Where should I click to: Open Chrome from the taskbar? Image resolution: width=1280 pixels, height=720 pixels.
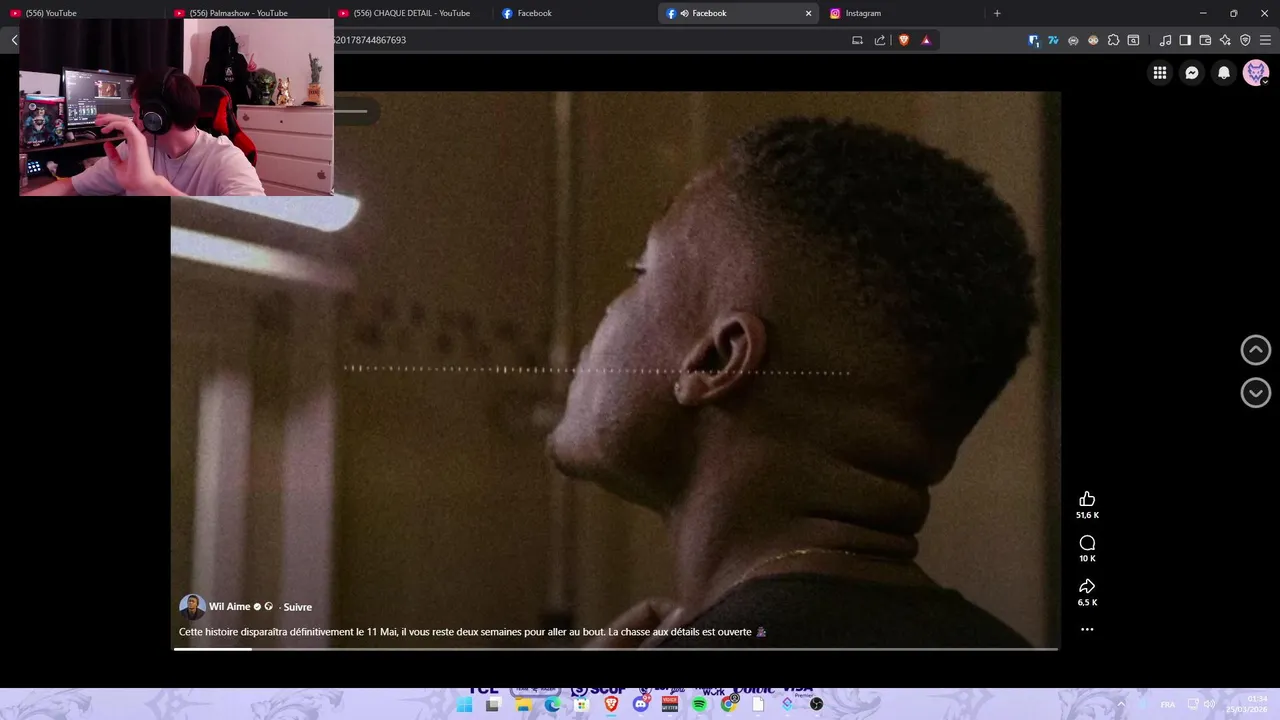point(729,704)
